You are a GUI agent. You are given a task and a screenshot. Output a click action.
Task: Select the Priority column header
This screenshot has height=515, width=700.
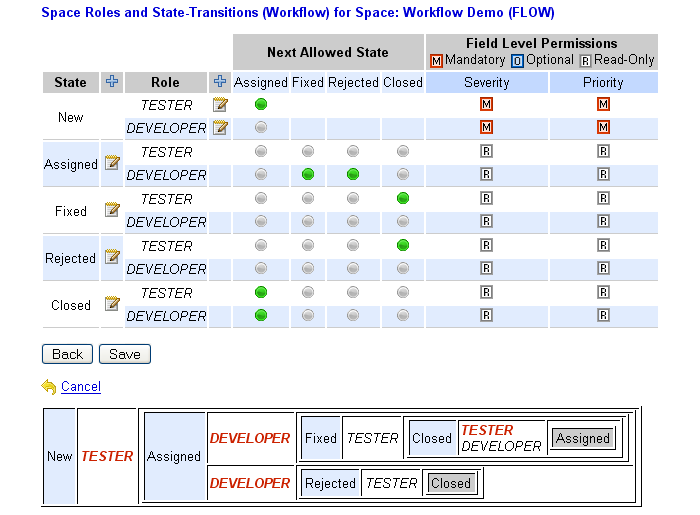[x=604, y=83]
